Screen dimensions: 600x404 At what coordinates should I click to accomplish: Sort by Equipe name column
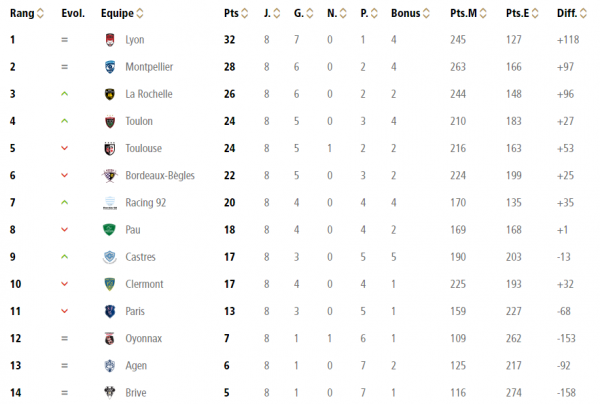pyautogui.click(x=140, y=13)
